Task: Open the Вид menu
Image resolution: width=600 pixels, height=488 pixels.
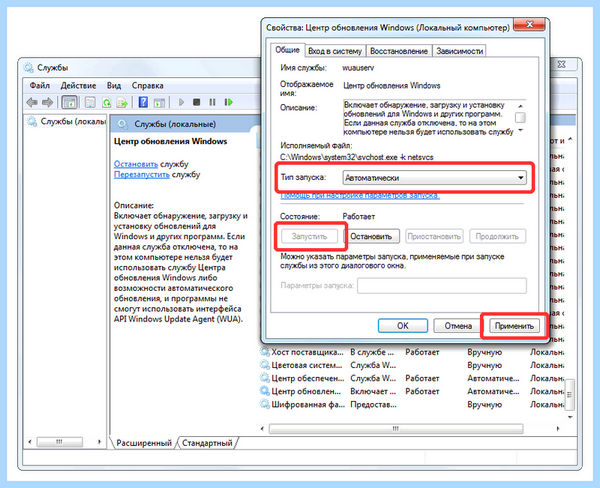Action: 114,86
